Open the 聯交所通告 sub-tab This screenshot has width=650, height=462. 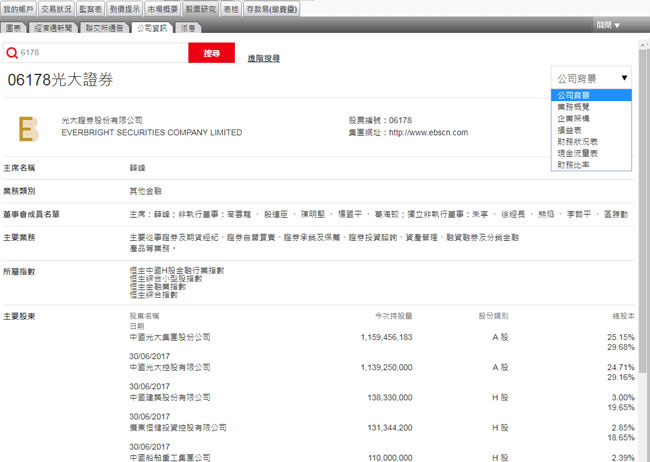(104, 28)
